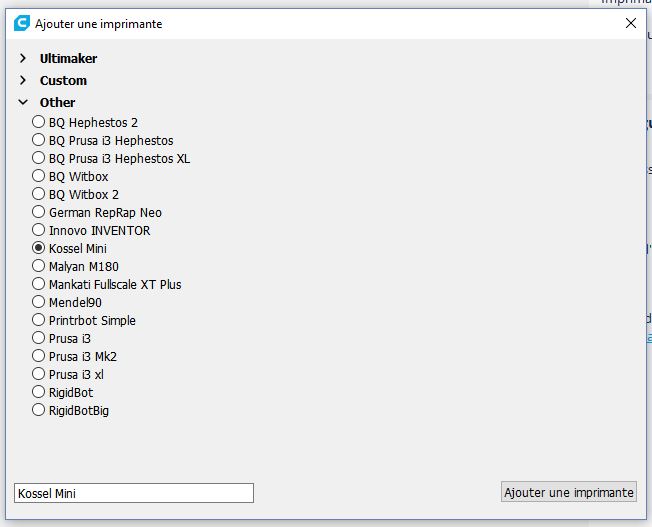Select the Prusa i3 xl option
Screen dimensions: 652x527
[x=38, y=374]
